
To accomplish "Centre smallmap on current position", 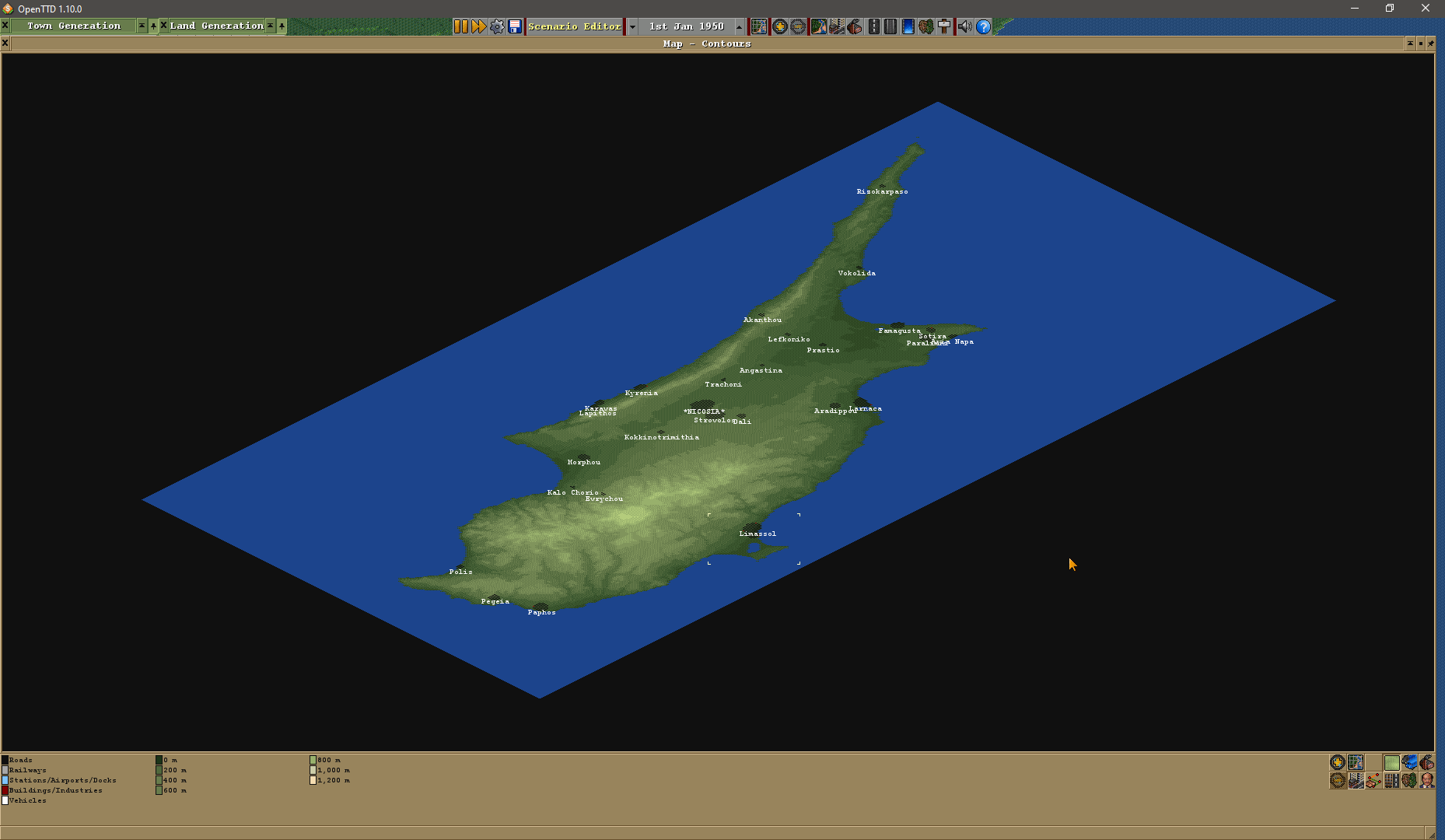I will (x=1356, y=762).
